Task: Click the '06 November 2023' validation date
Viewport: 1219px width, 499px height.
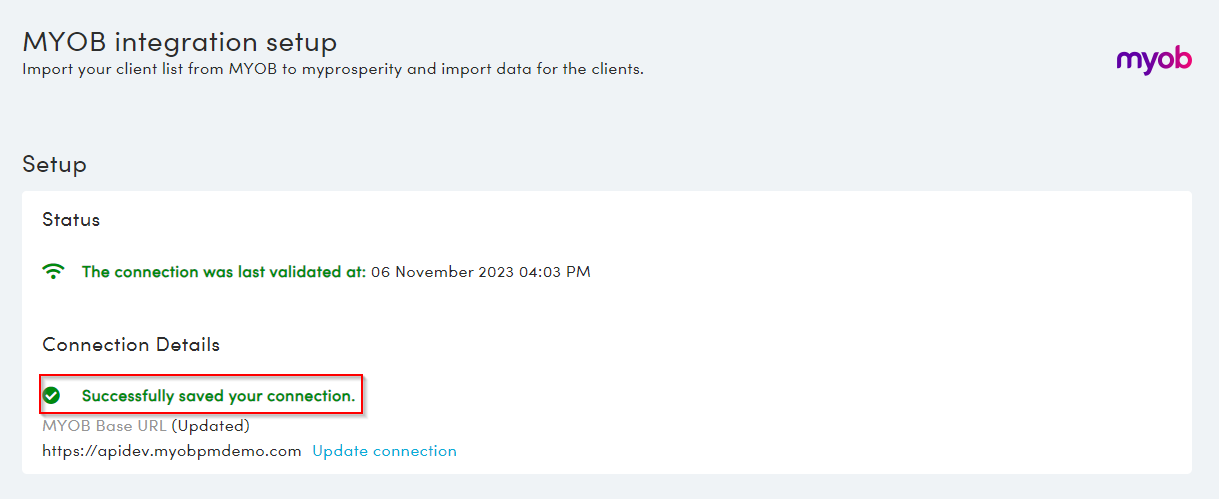Action: [x=442, y=272]
